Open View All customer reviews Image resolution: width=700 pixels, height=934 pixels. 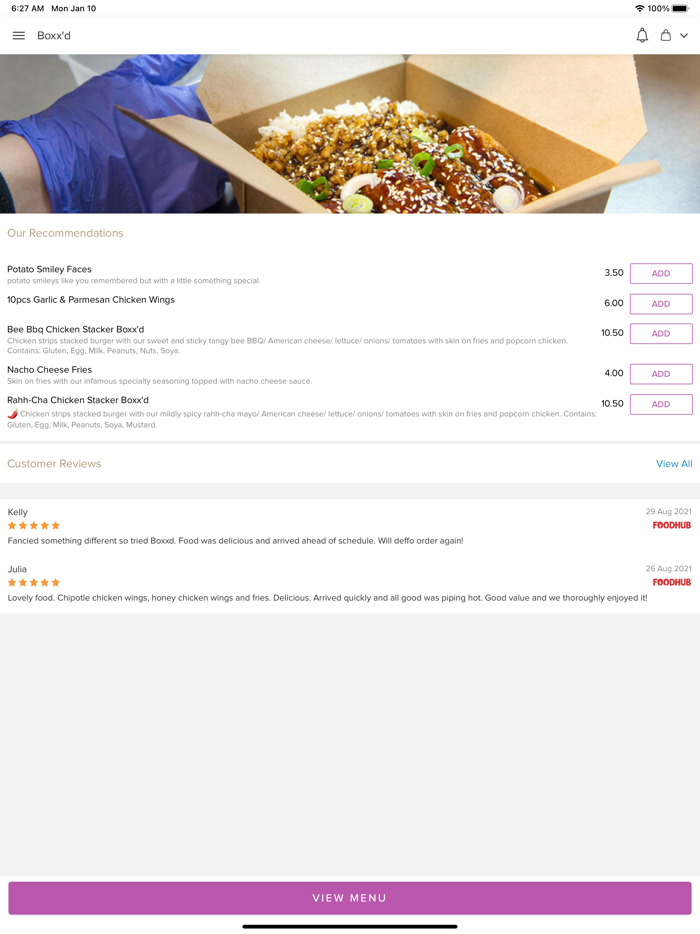coord(674,464)
